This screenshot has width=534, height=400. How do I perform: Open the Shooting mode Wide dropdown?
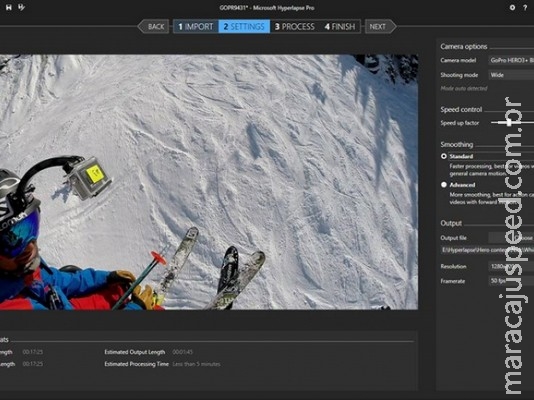coord(511,75)
